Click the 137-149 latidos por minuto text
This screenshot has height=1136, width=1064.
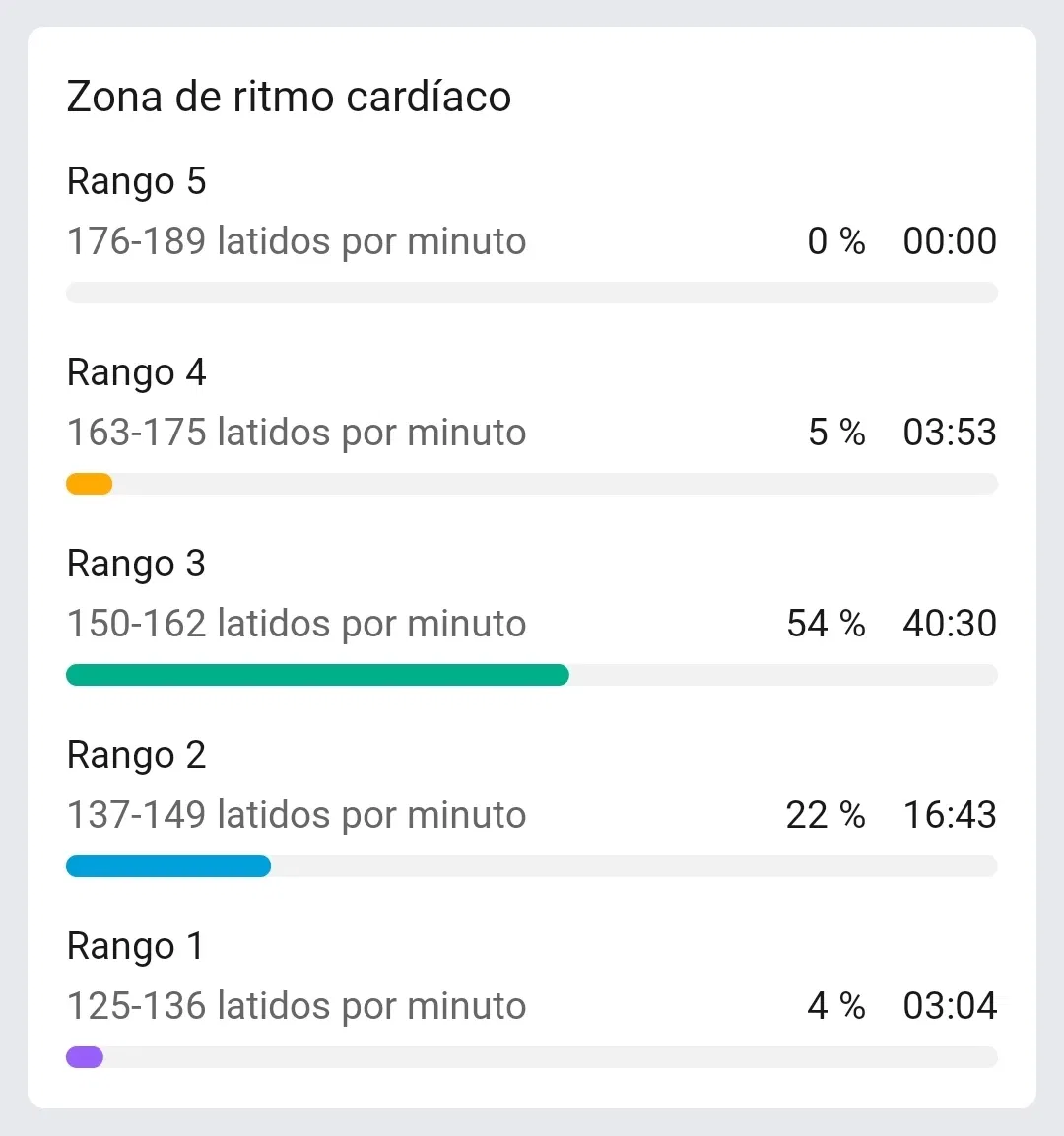pyautogui.click(x=297, y=815)
